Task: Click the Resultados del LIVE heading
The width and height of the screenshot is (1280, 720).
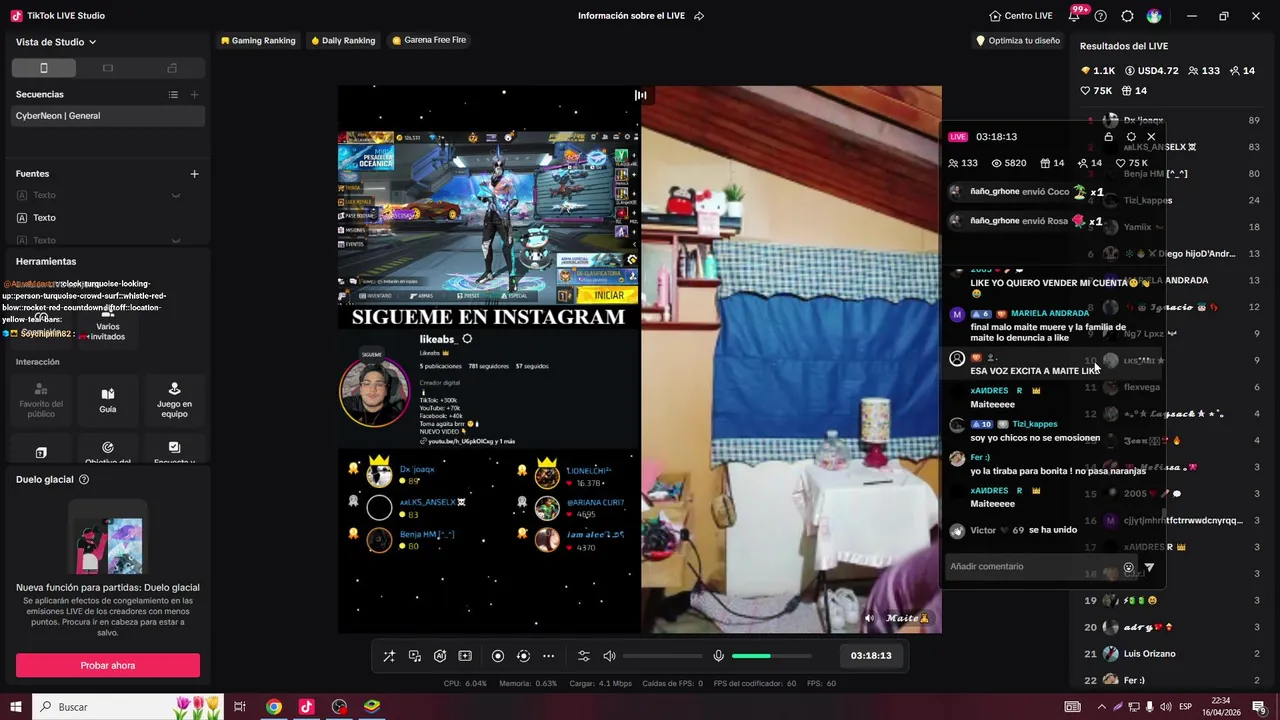Action: point(1124,46)
